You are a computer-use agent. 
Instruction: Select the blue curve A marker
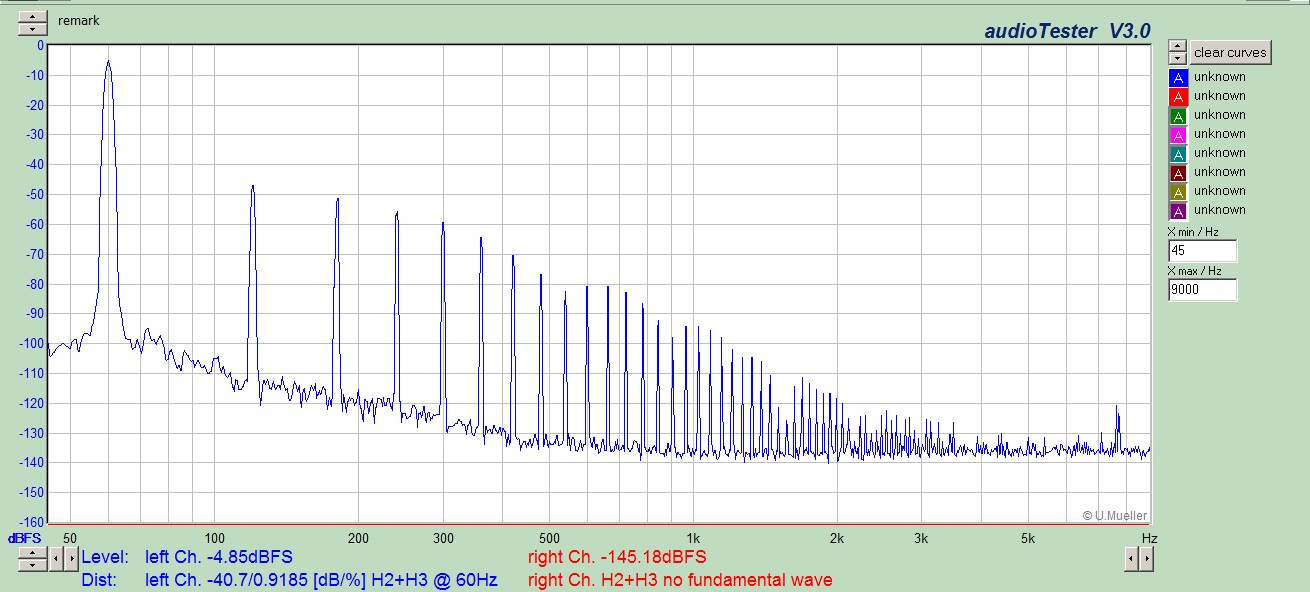coord(1178,77)
